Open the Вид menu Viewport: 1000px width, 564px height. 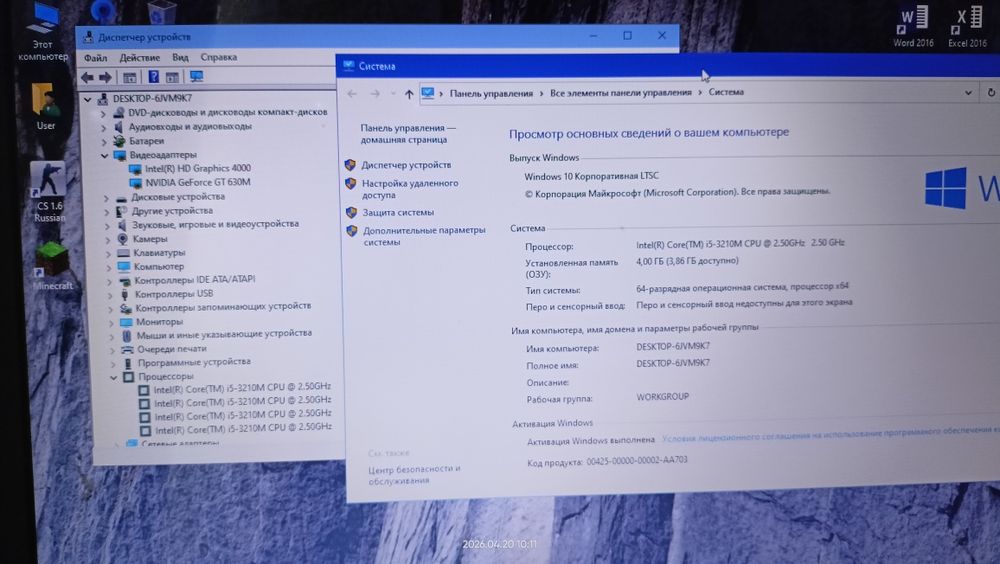tap(180, 57)
